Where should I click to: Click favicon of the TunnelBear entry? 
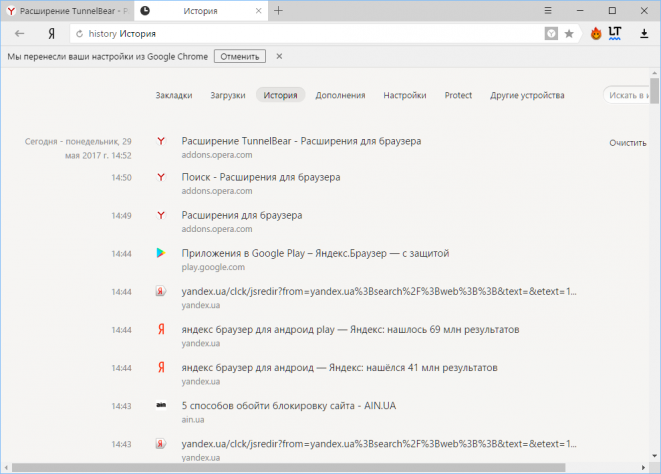click(161, 141)
